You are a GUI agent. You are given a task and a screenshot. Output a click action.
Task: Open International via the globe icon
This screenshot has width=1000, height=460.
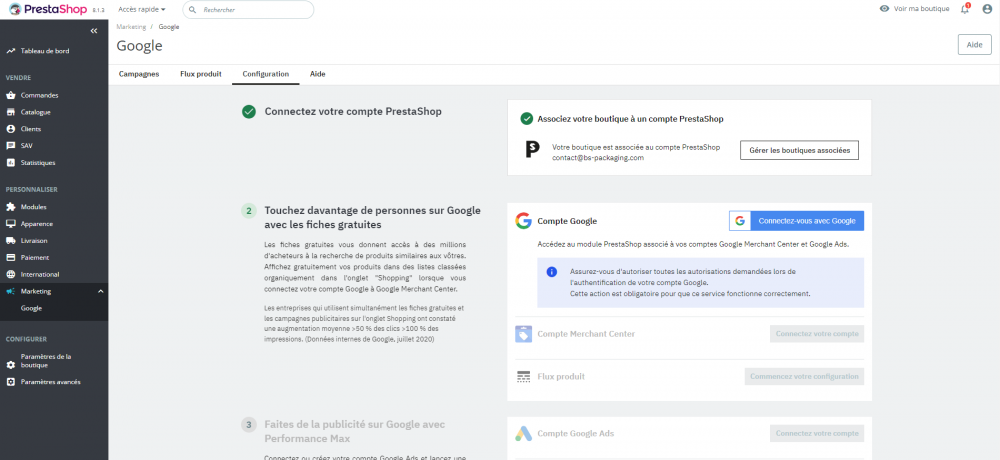(11, 274)
